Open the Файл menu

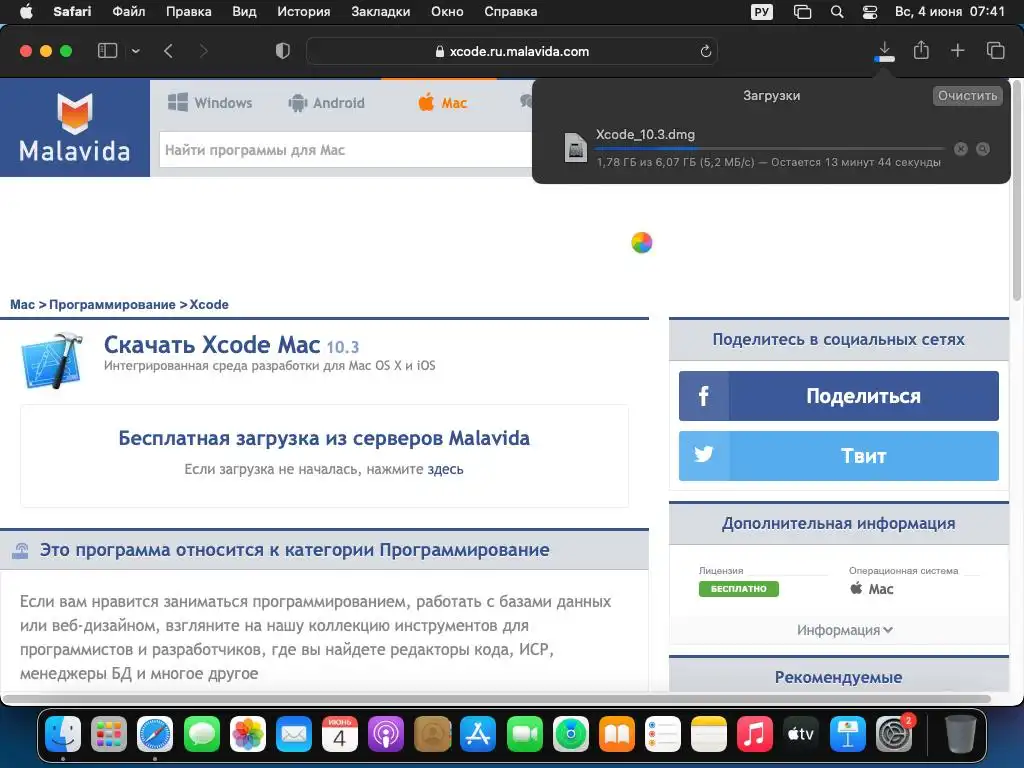tap(129, 12)
